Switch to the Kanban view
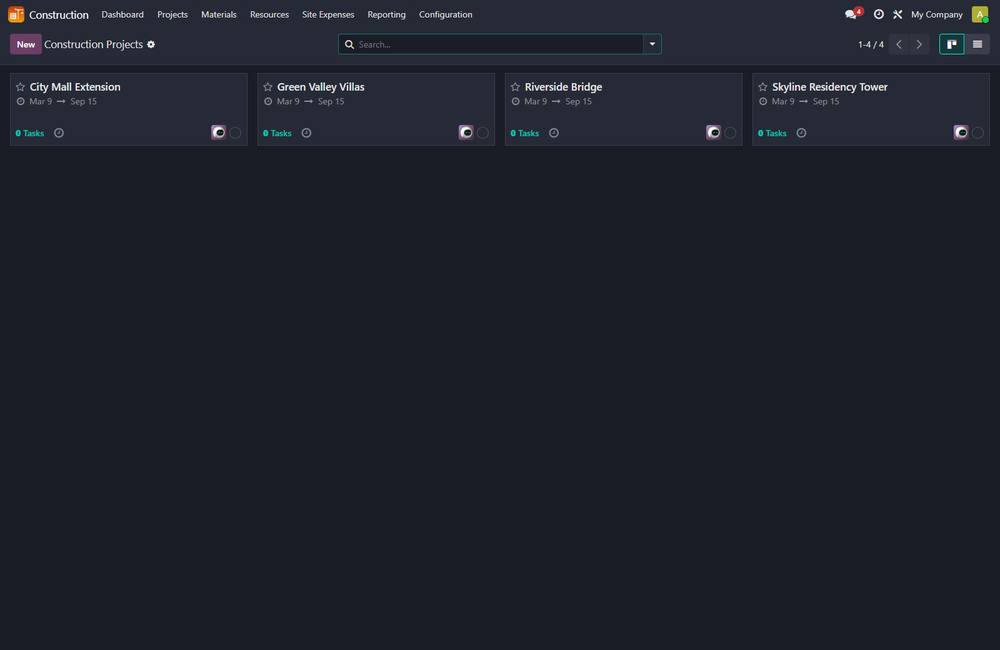This screenshot has width=1000, height=650. click(x=952, y=44)
